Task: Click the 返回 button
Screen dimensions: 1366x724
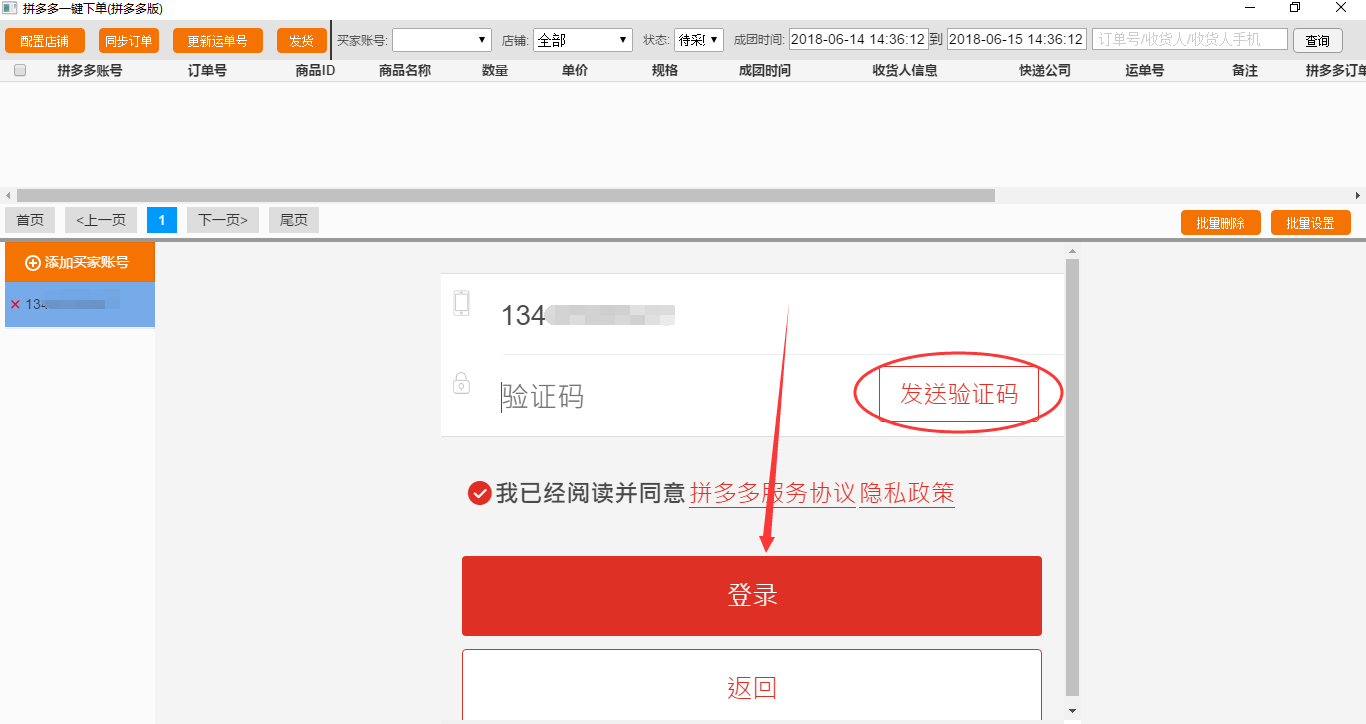Action: [752, 685]
